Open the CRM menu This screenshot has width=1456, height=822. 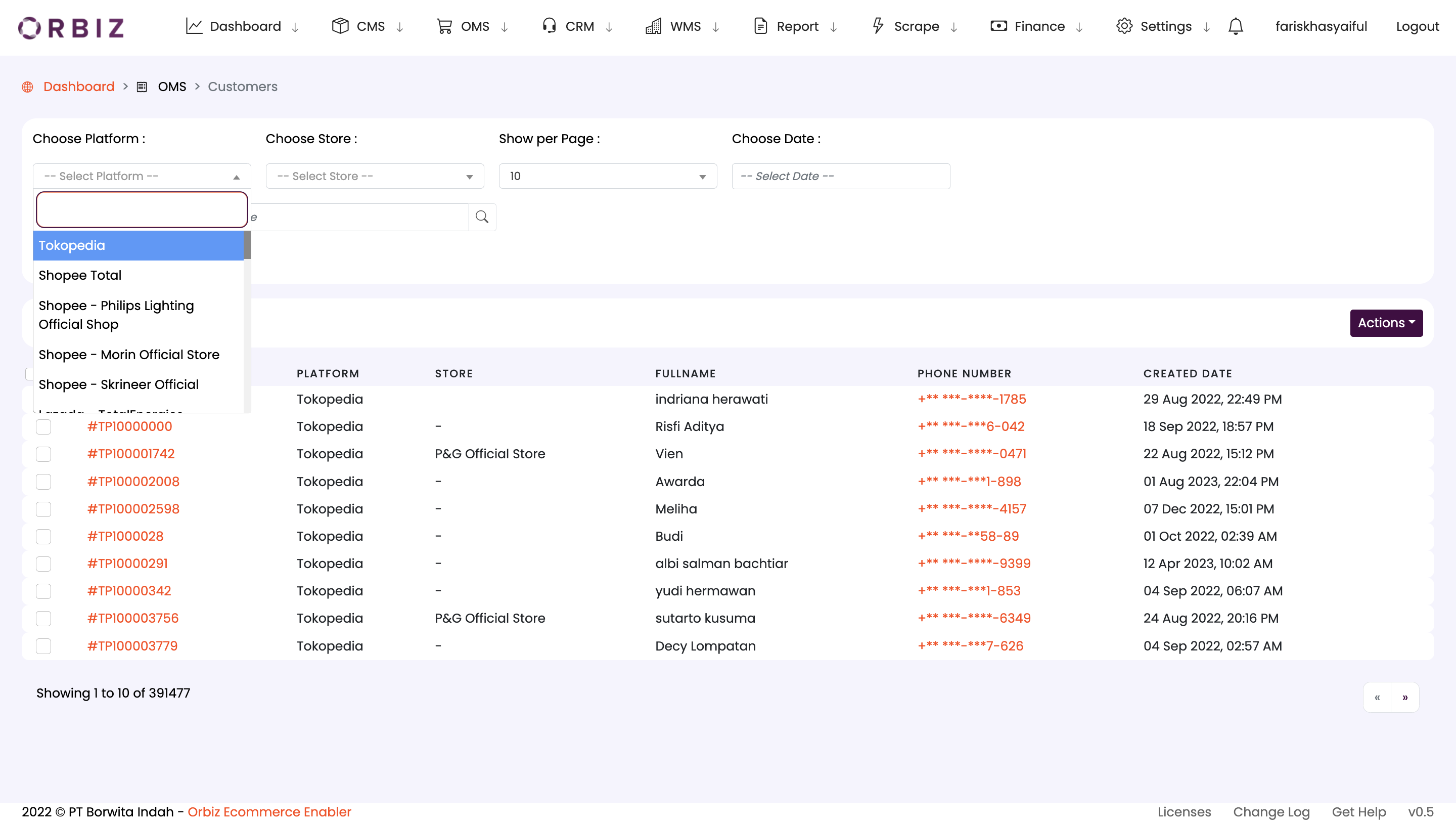pyautogui.click(x=578, y=26)
